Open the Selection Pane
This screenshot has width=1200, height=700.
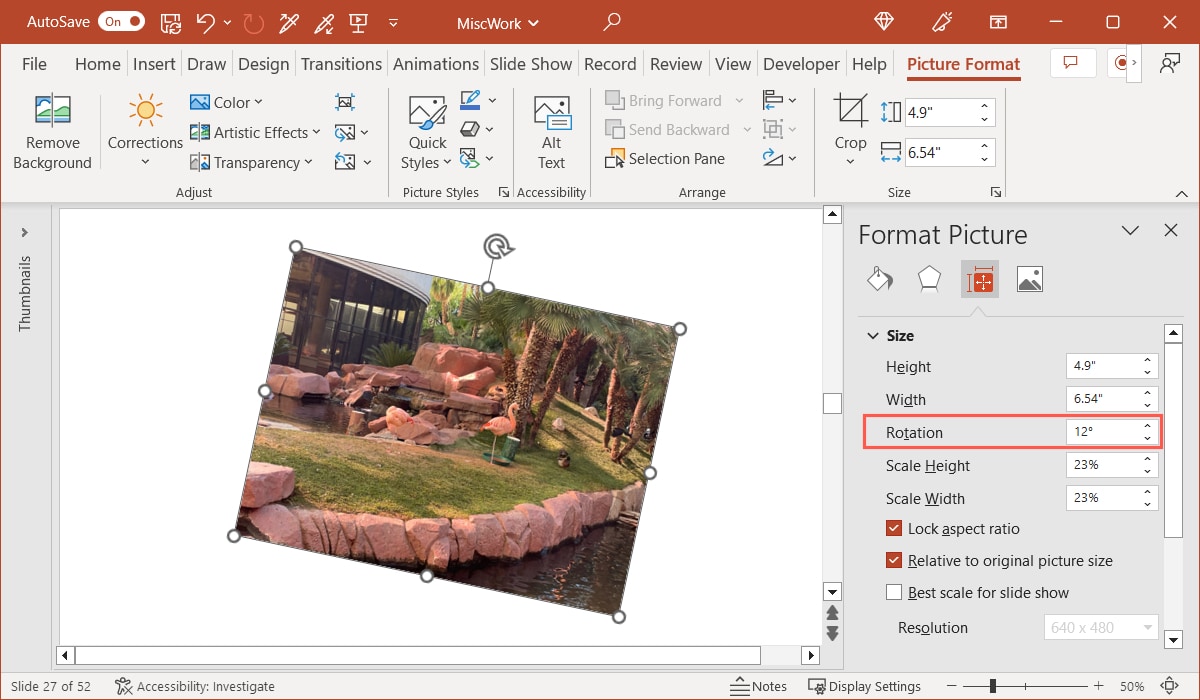click(x=666, y=158)
